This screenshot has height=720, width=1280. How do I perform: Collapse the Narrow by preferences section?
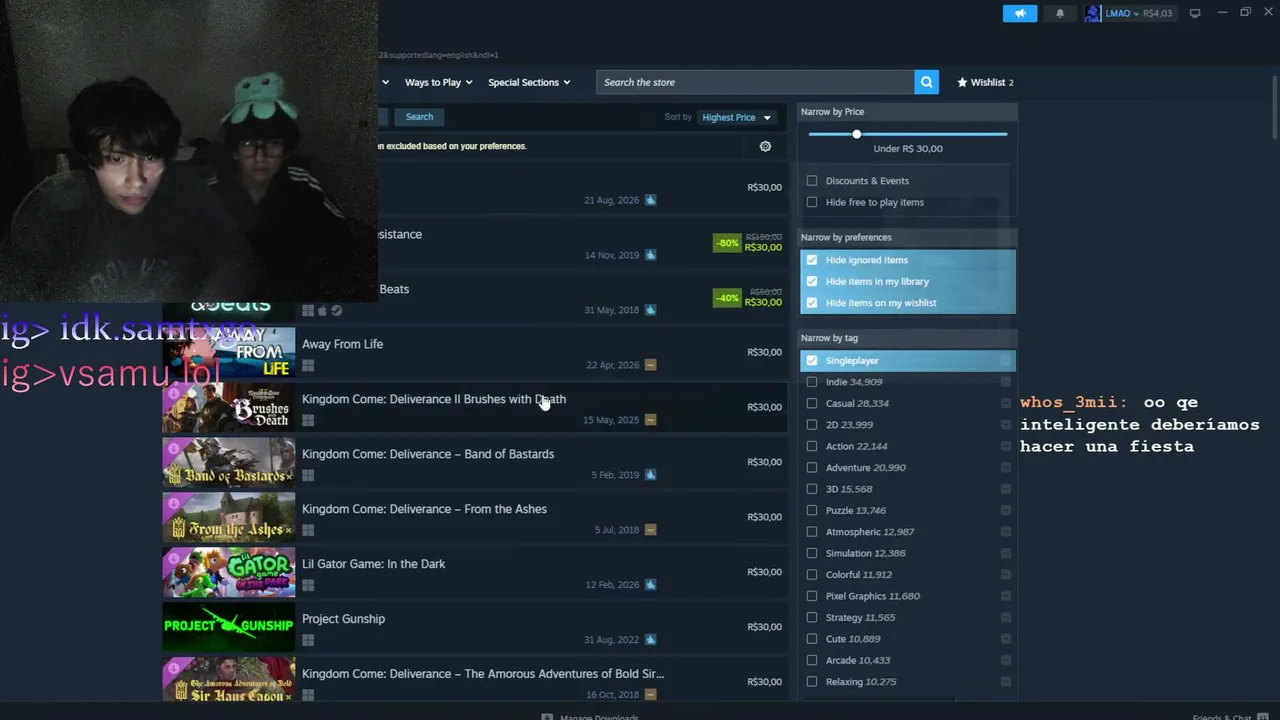coord(908,237)
